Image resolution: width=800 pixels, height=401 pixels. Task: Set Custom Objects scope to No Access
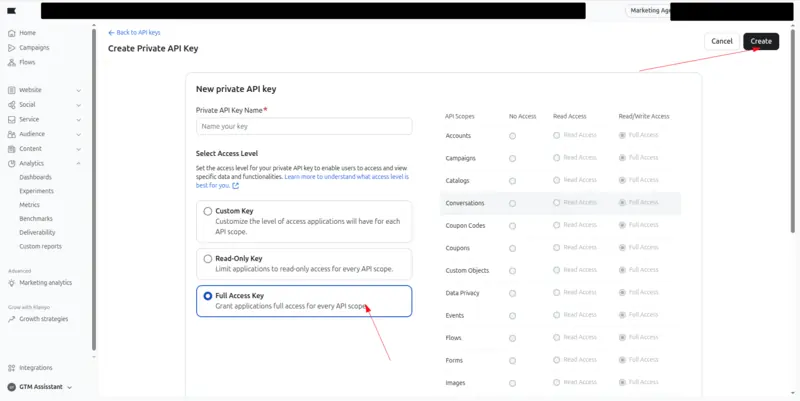pyautogui.click(x=512, y=271)
